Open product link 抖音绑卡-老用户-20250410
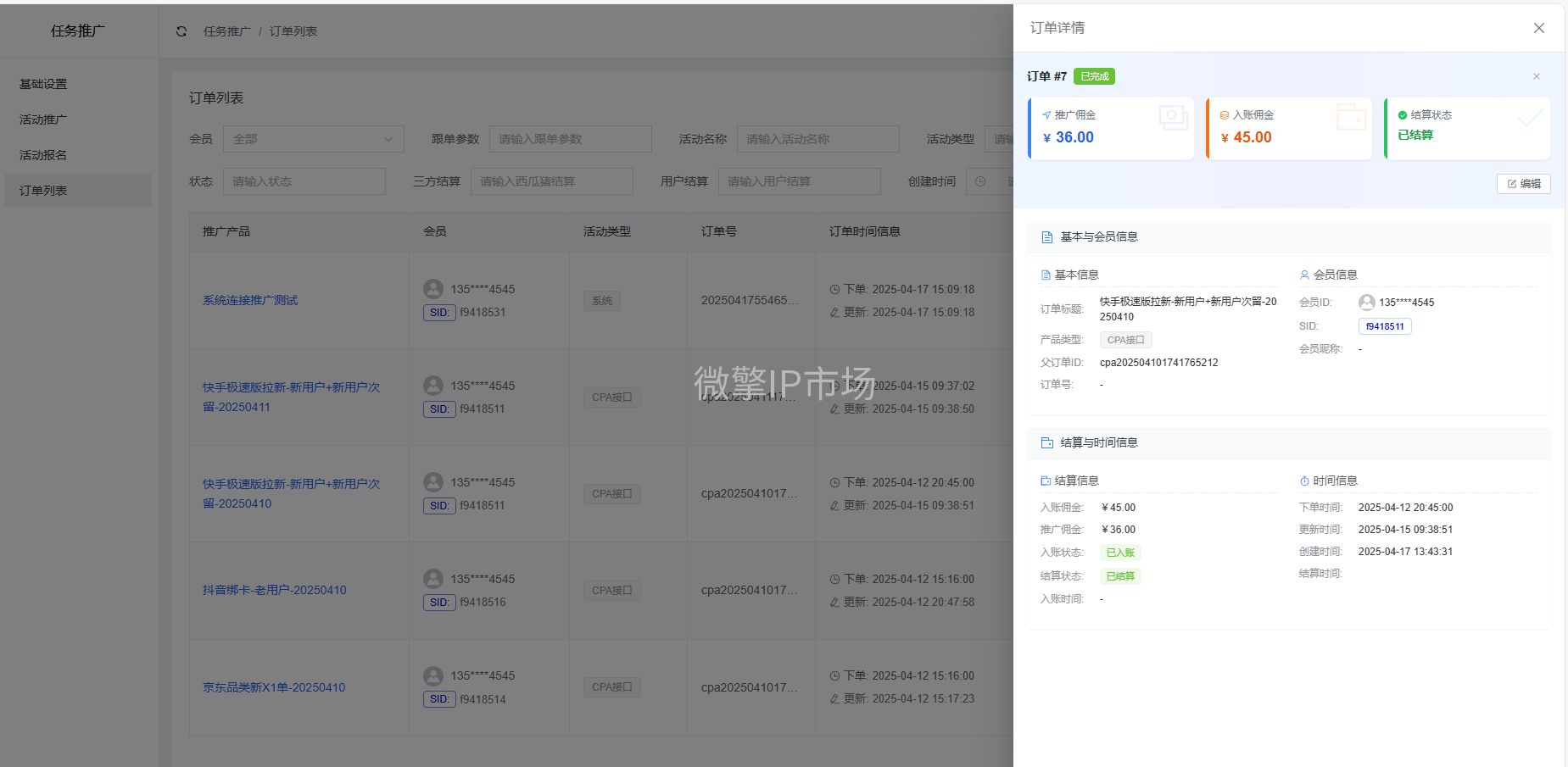 point(274,590)
